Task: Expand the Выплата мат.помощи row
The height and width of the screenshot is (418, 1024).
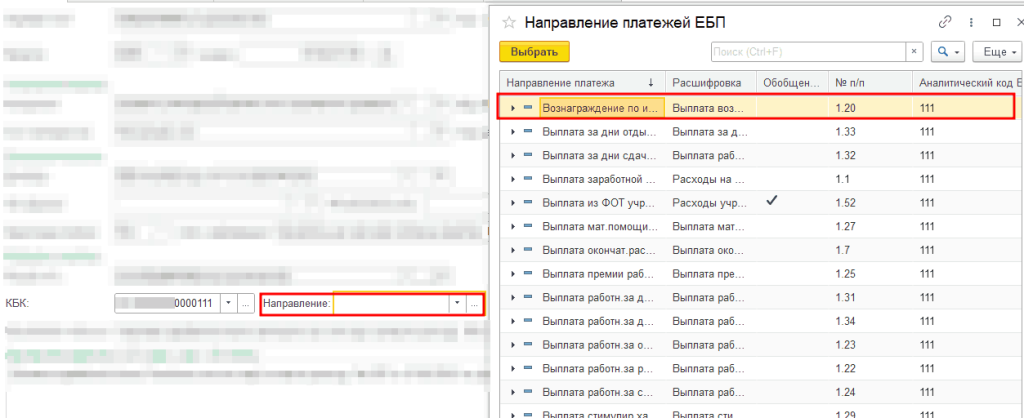Action: click(513, 226)
